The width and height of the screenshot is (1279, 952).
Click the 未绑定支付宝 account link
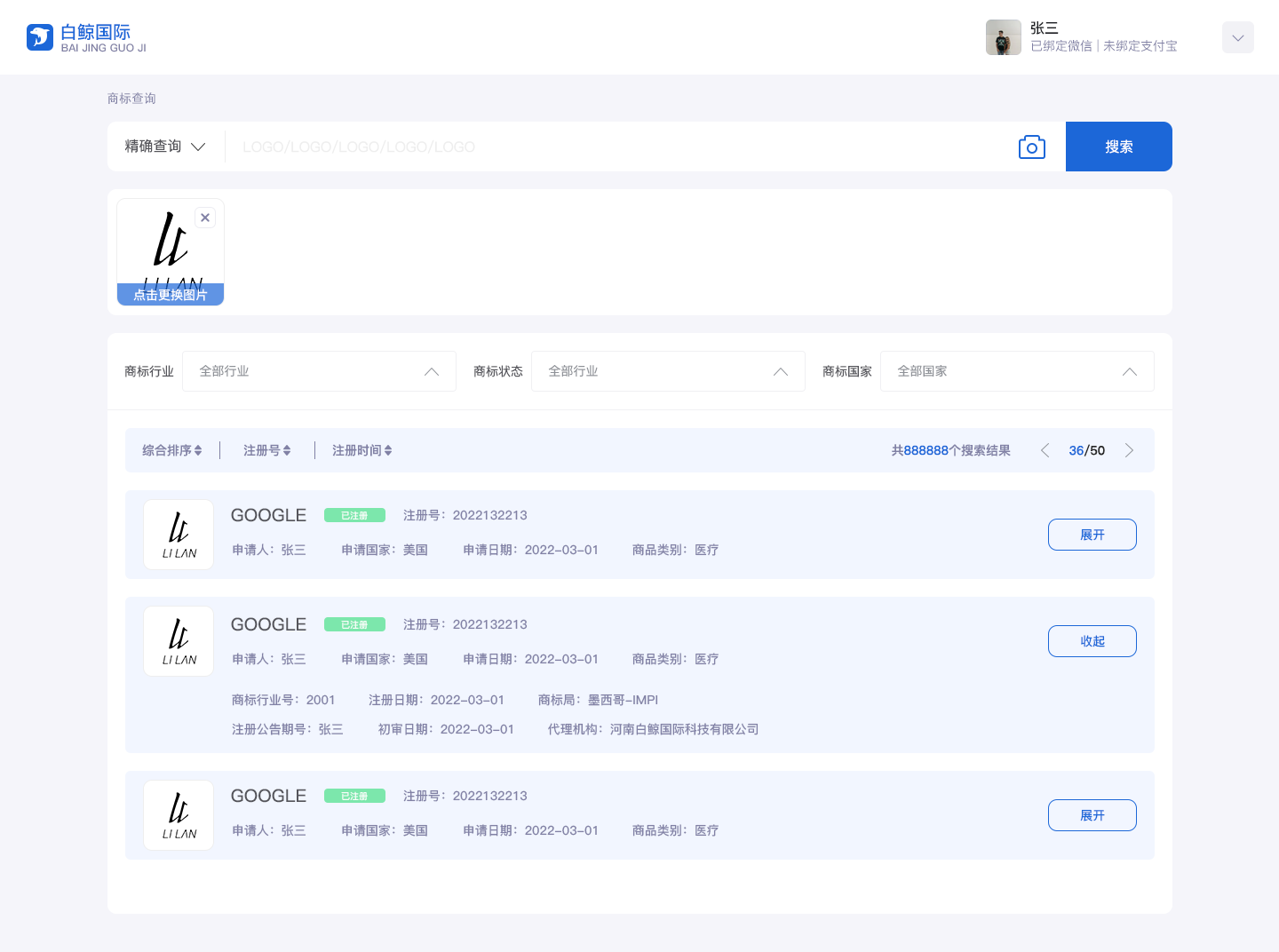[1140, 45]
